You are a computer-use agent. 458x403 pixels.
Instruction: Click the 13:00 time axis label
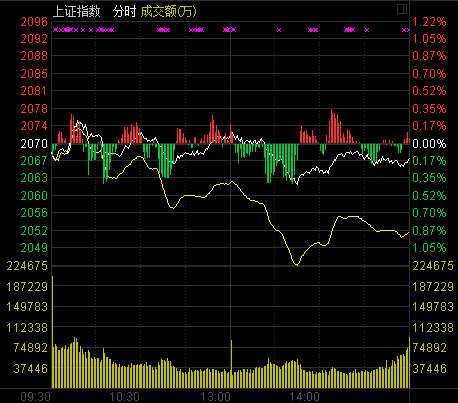pyautogui.click(x=215, y=397)
